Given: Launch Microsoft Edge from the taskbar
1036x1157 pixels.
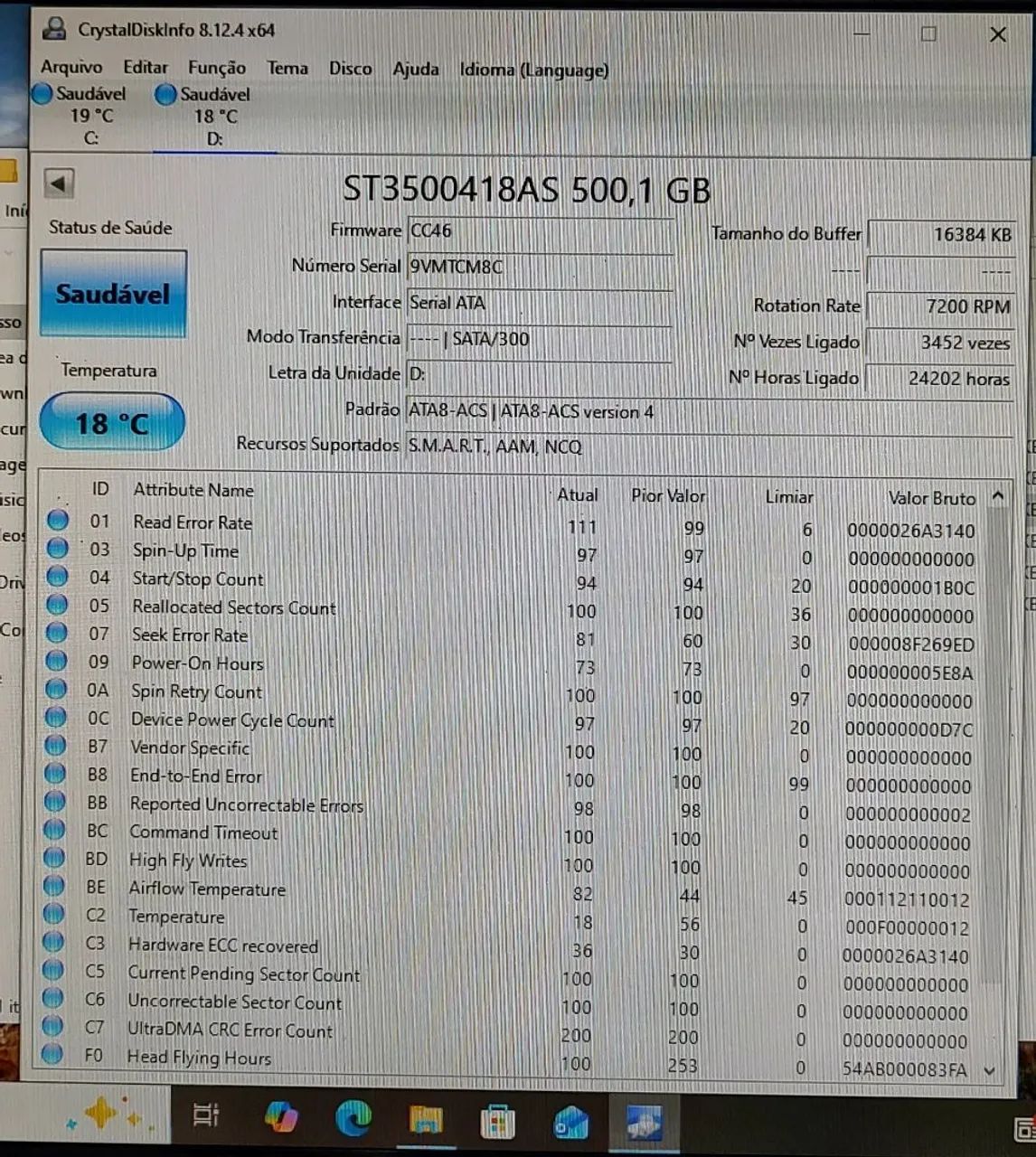Looking at the screenshot, I should point(353,1120).
